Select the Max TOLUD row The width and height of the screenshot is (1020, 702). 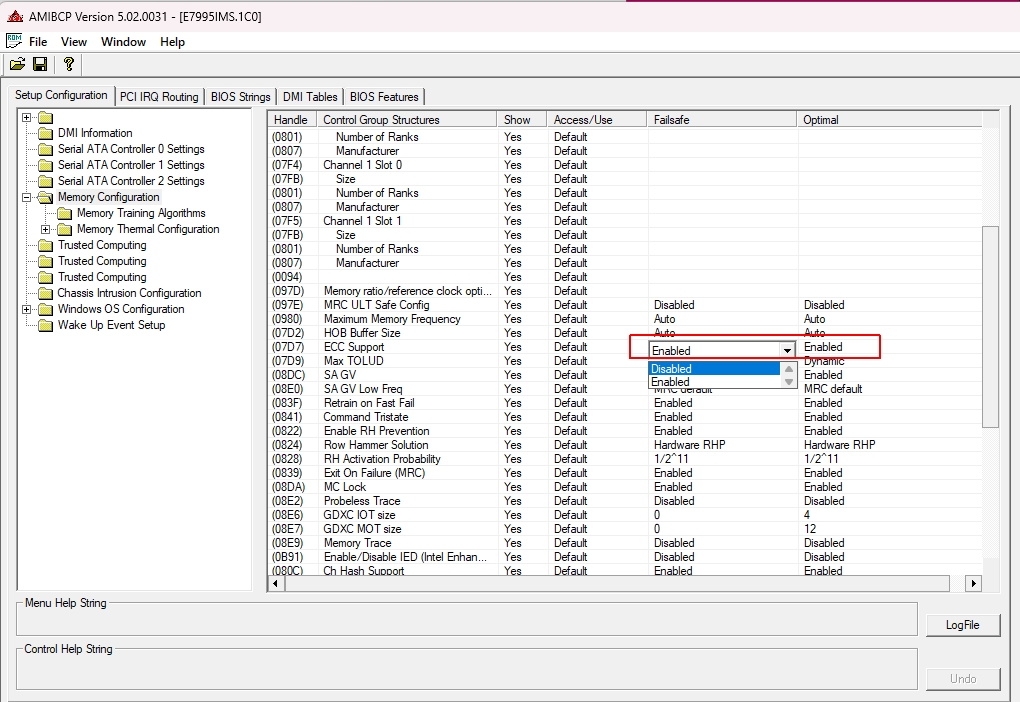point(624,361)
